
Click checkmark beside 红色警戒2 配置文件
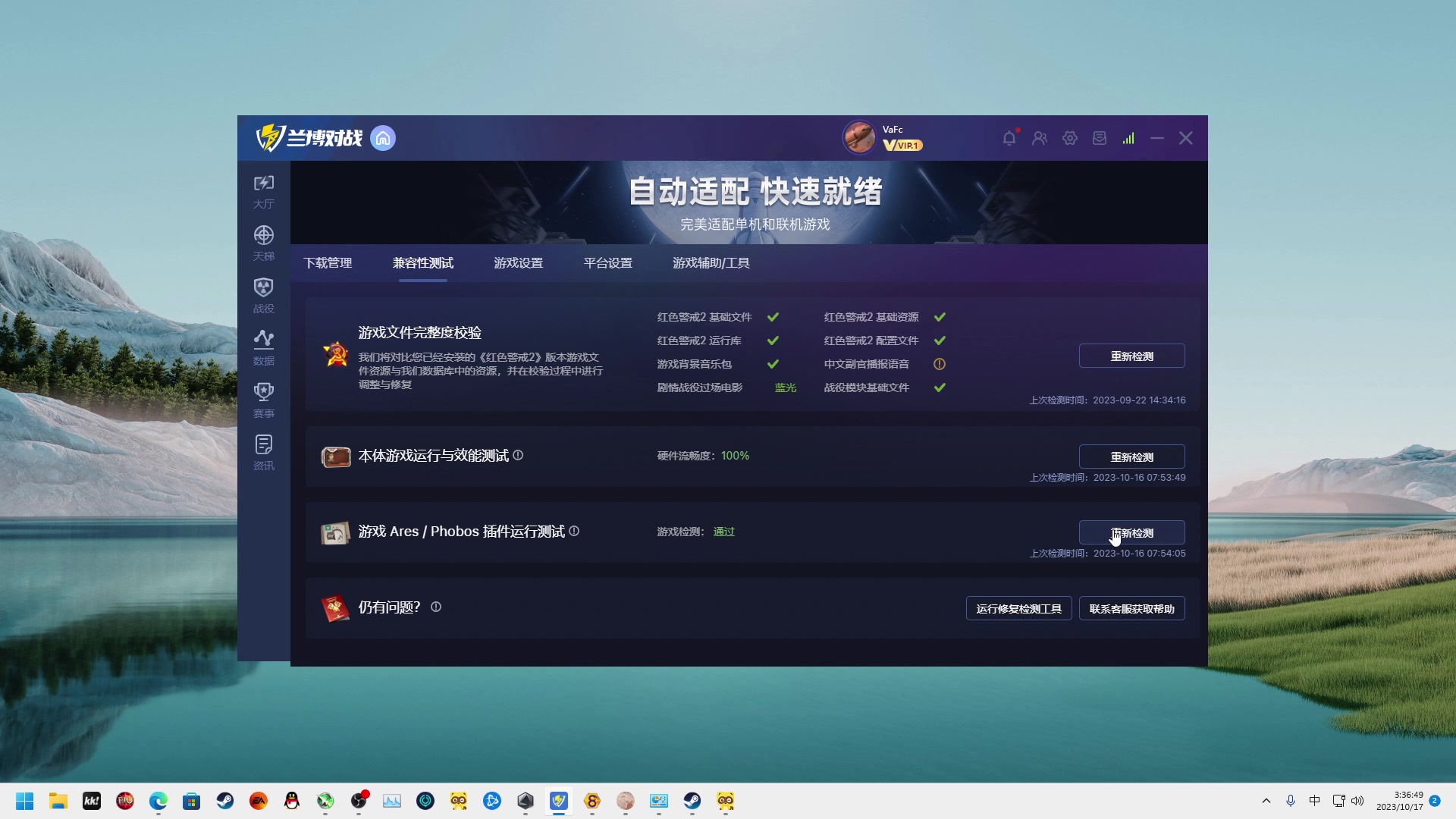tap(940, 340)
